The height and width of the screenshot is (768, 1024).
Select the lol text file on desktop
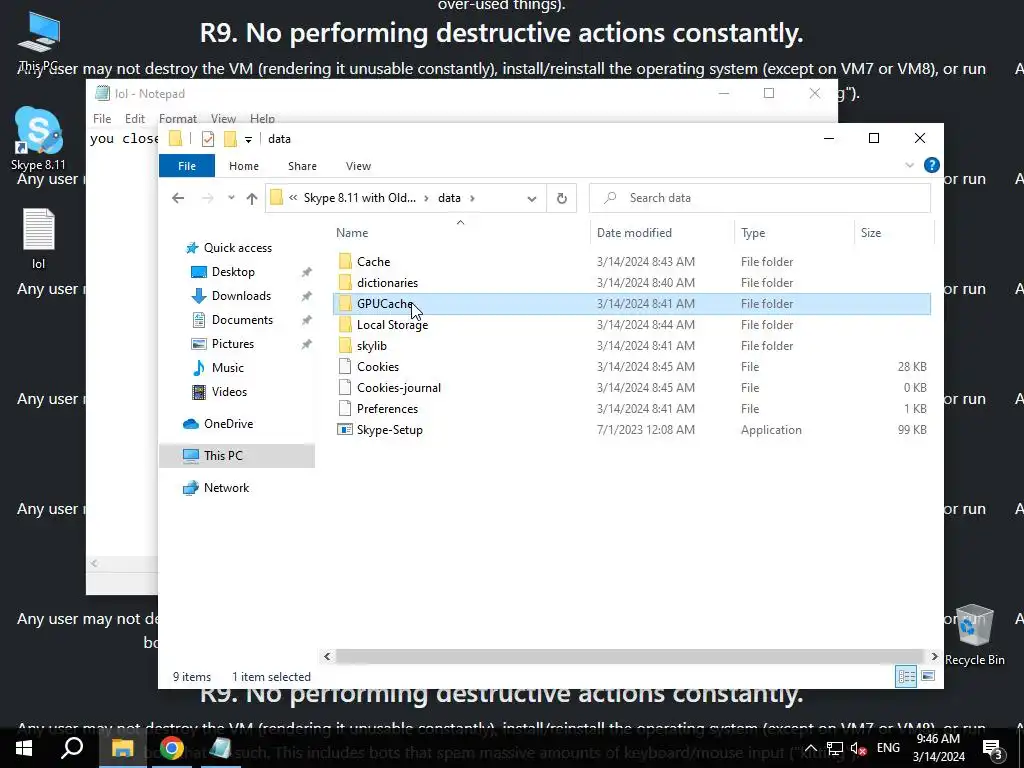tap(39, 238)
